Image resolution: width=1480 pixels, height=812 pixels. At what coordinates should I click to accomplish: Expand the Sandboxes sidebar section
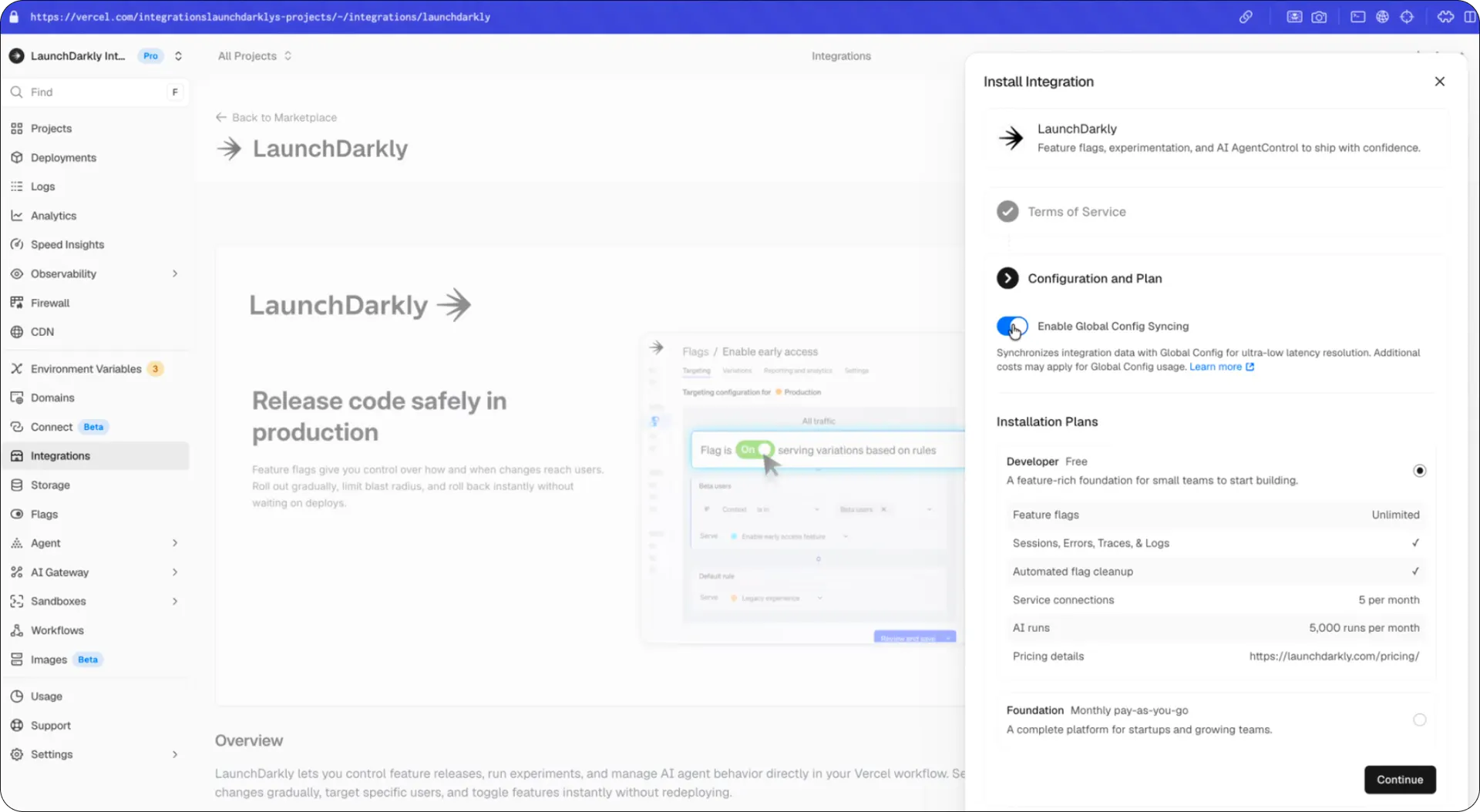click(x=175, y=602)
